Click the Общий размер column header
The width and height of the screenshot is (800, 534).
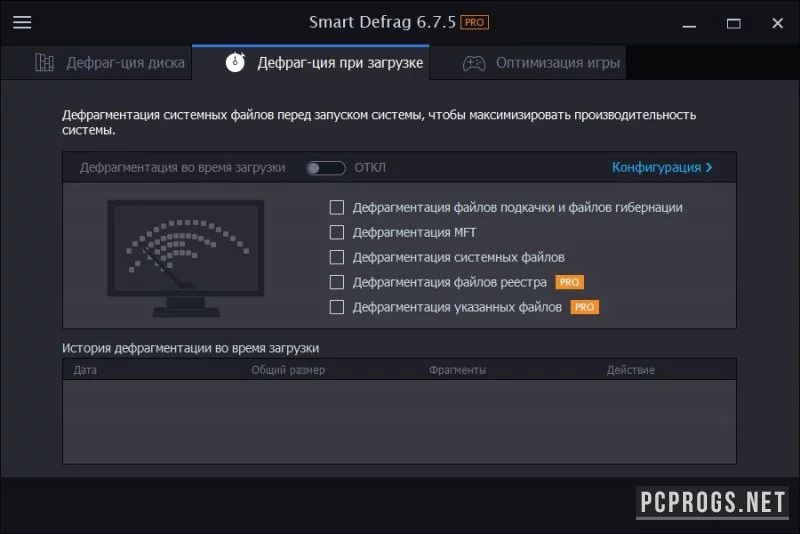[x=288, y=370]
